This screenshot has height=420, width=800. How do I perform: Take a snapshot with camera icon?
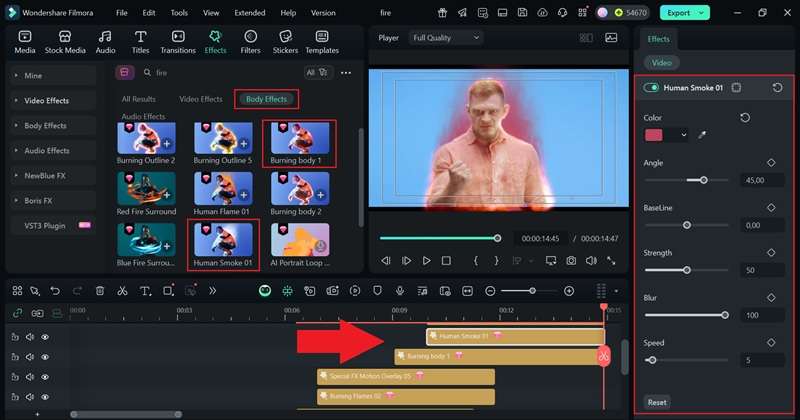571,261
